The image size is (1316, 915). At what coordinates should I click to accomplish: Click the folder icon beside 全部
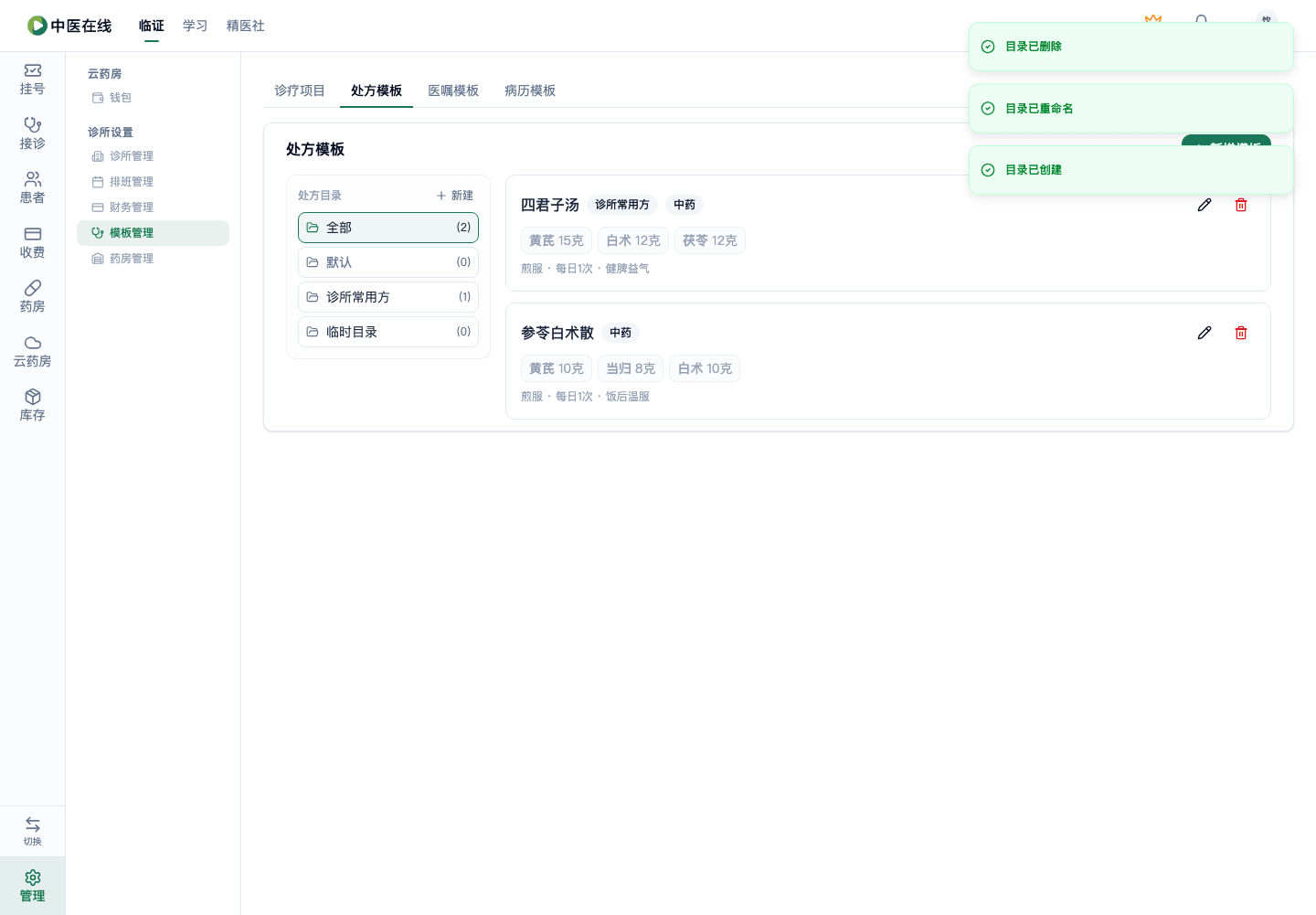pos(313,228)
